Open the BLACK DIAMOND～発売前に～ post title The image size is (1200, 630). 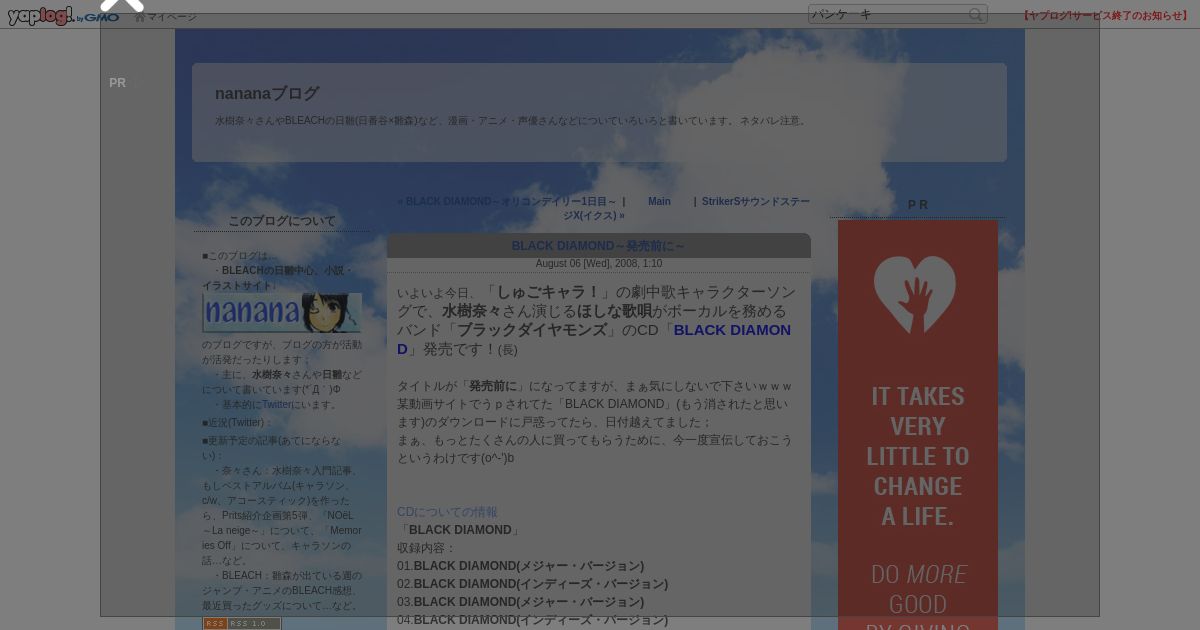[x=598, y=246]
